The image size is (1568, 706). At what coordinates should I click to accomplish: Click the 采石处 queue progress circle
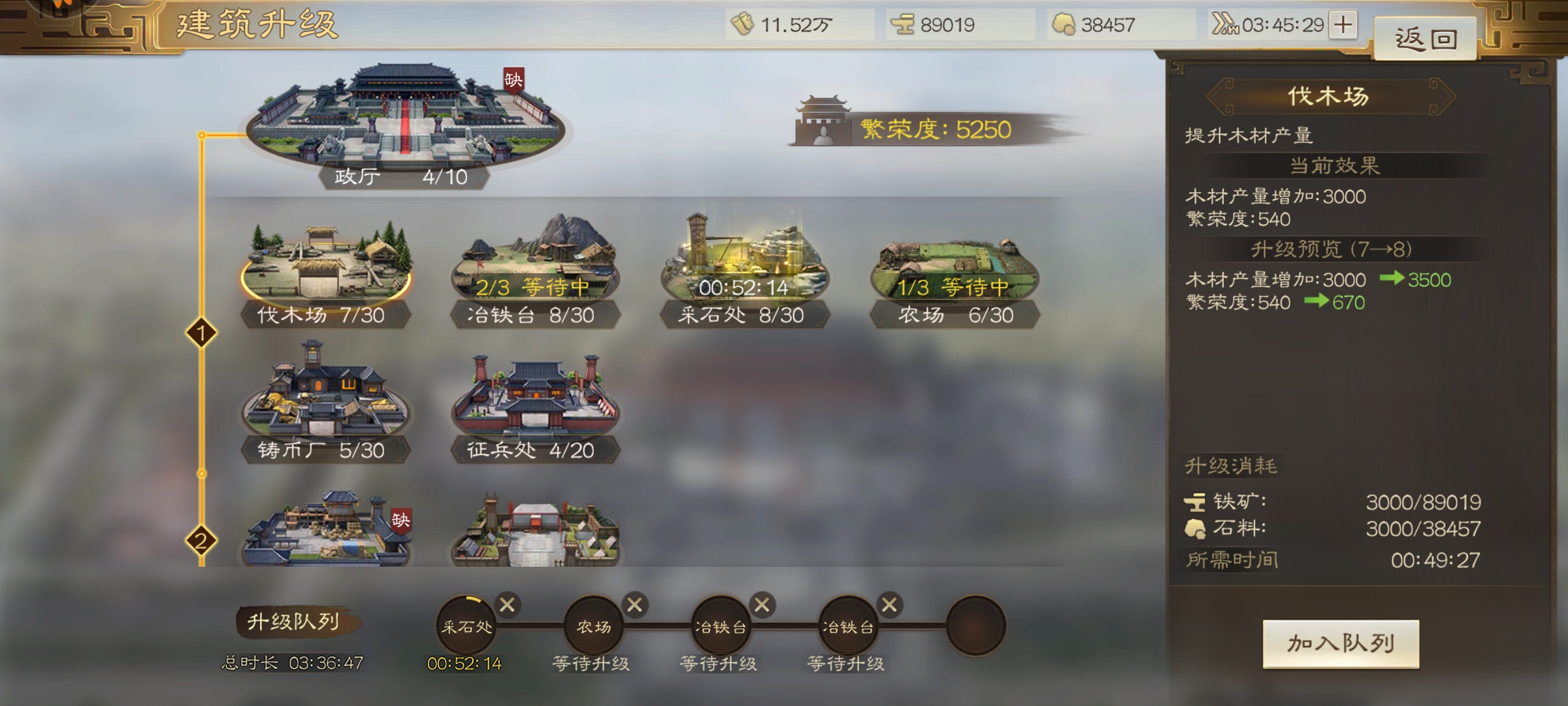coord(466,626)
